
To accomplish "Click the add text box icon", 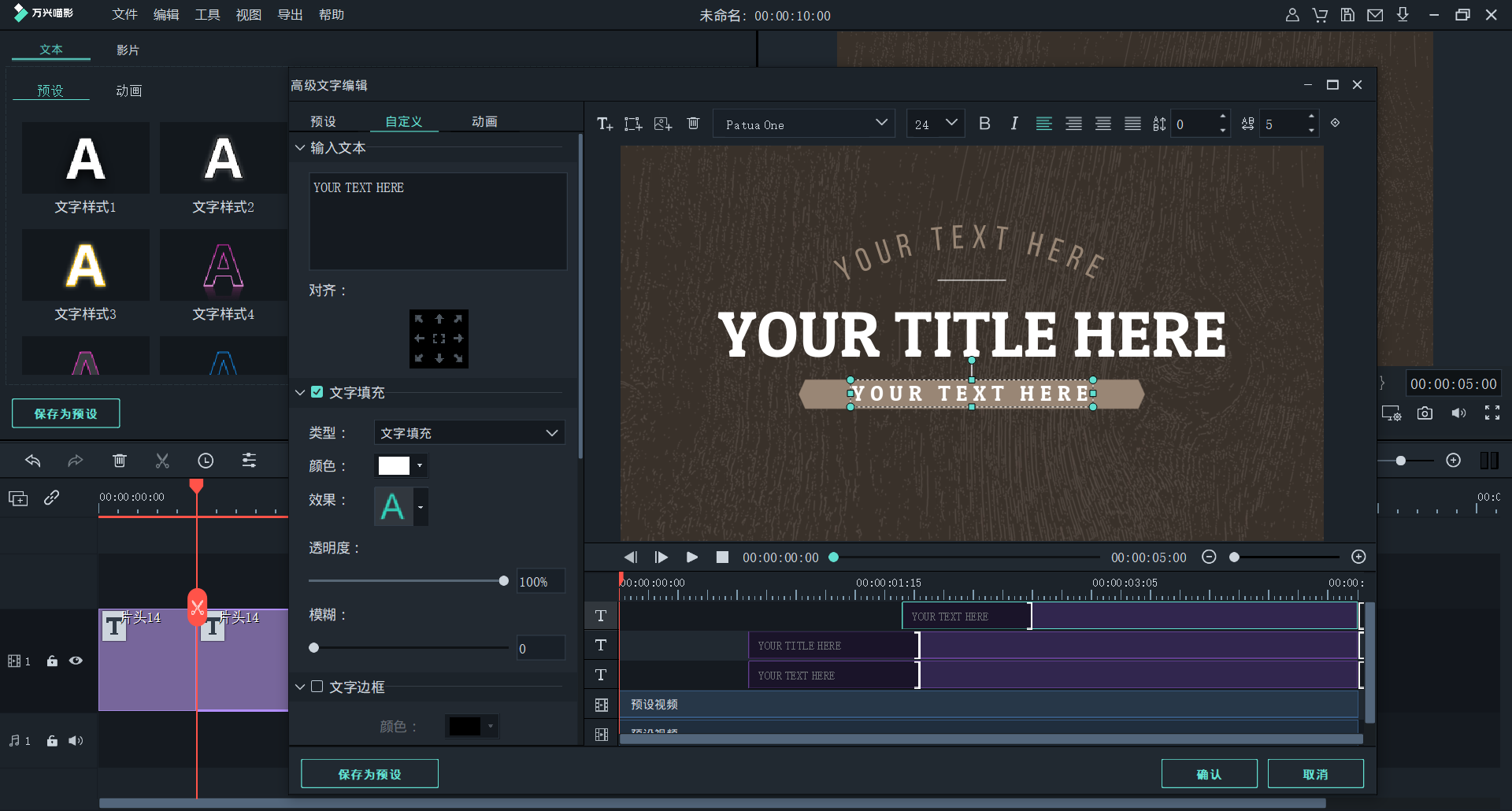I will pyautogui.click(x=604, y=124).
